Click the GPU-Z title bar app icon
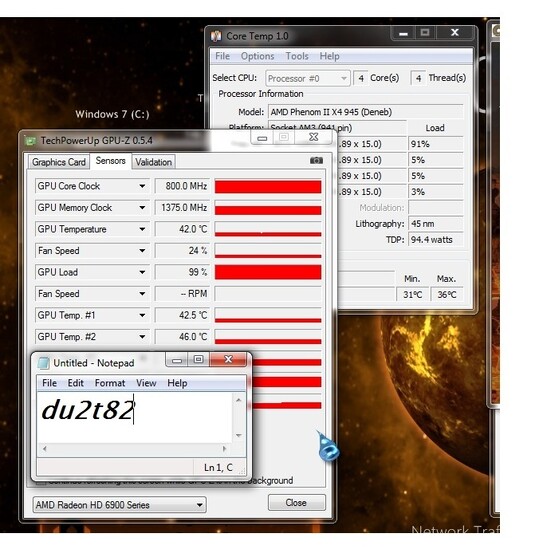Image resolution: width=547 pixels, height=547 pixels. click(31, 141)
